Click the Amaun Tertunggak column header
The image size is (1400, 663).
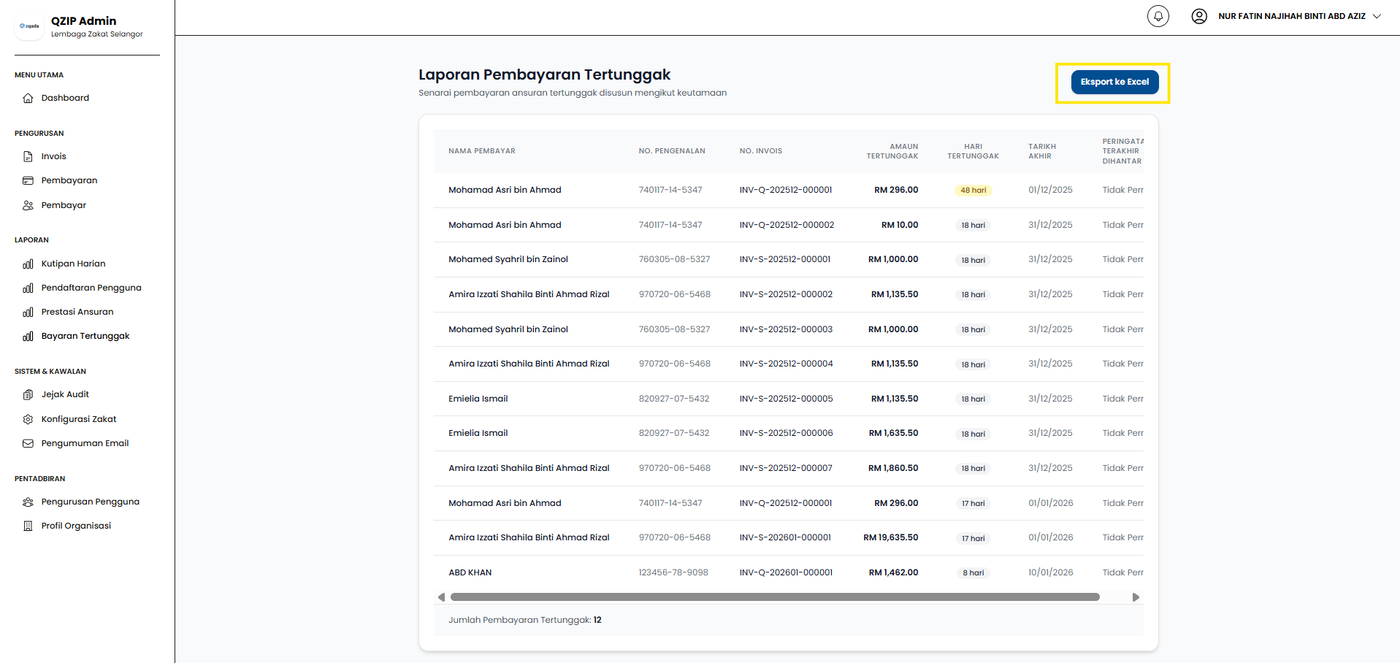pos(892,151)
